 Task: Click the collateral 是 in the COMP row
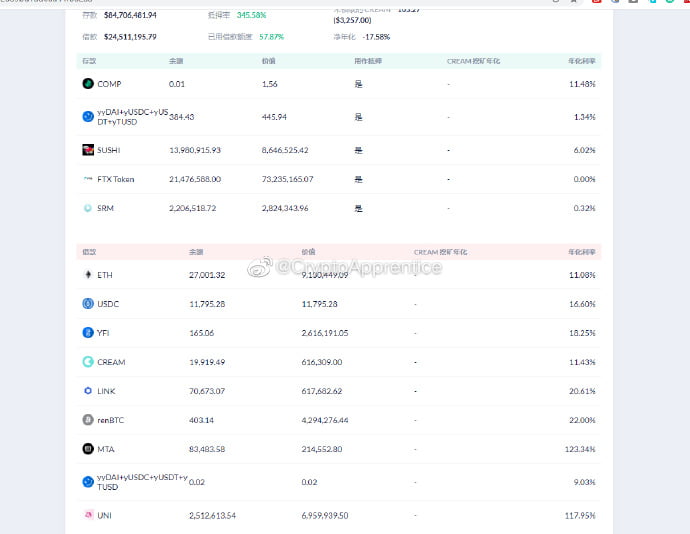[359, 84]
